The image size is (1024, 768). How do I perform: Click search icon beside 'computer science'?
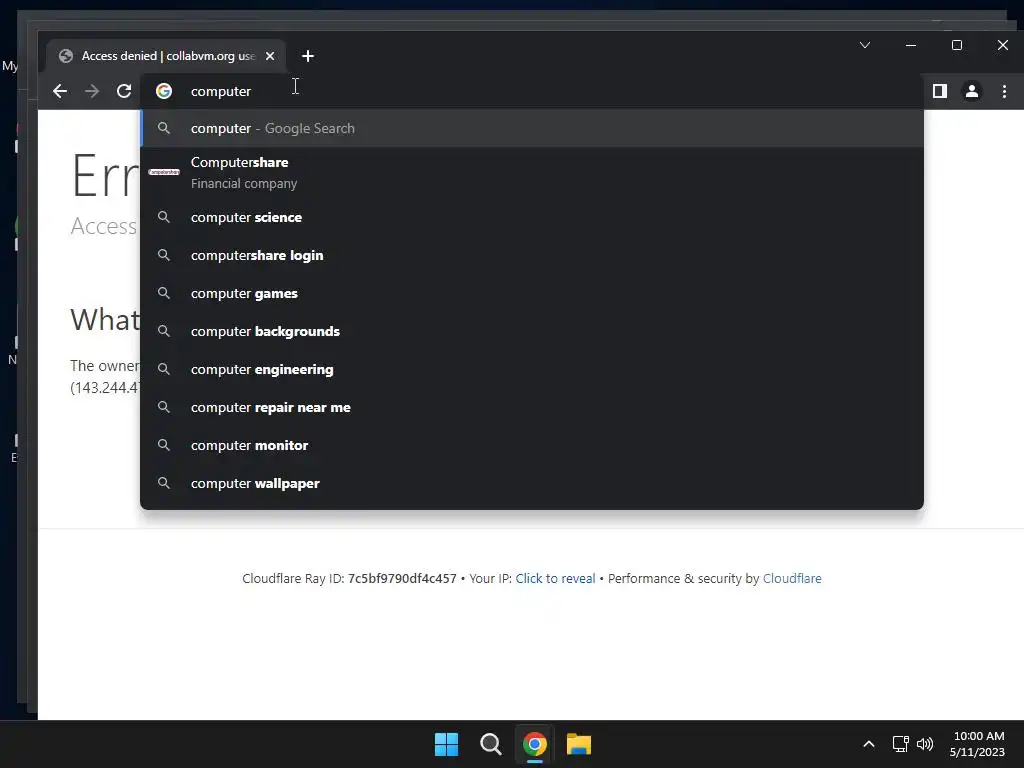tap(164, 217)
